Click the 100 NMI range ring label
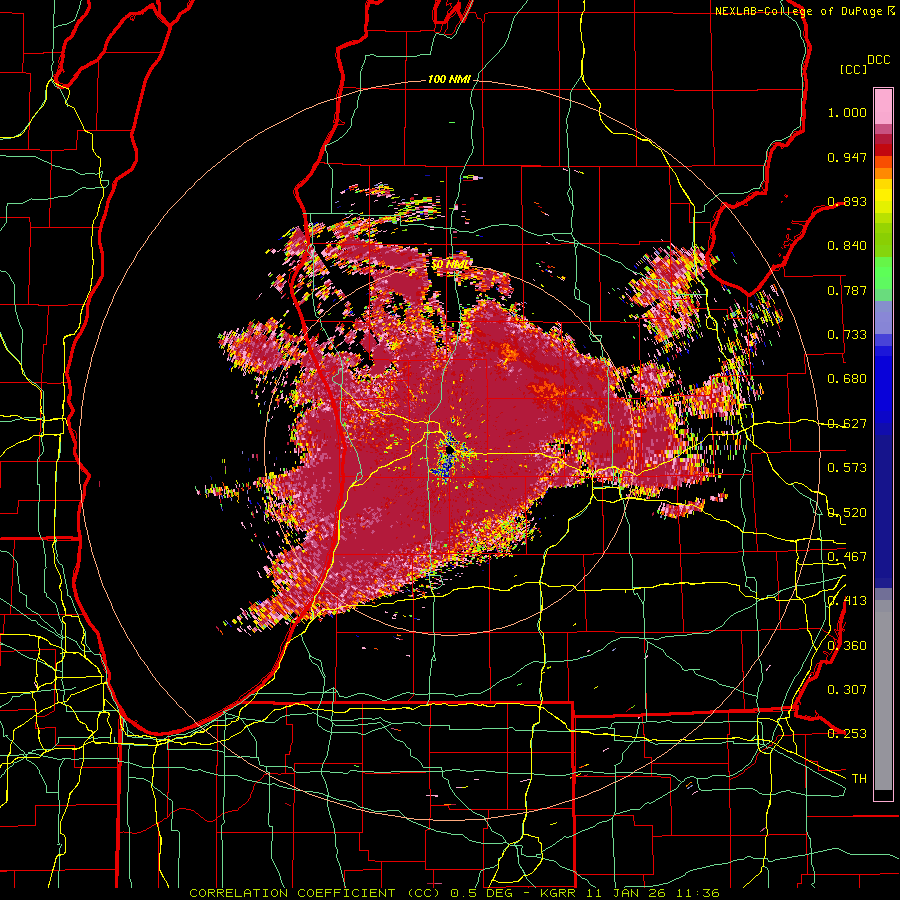Screen dimensions: 900x900 click(x=449, y=79)
